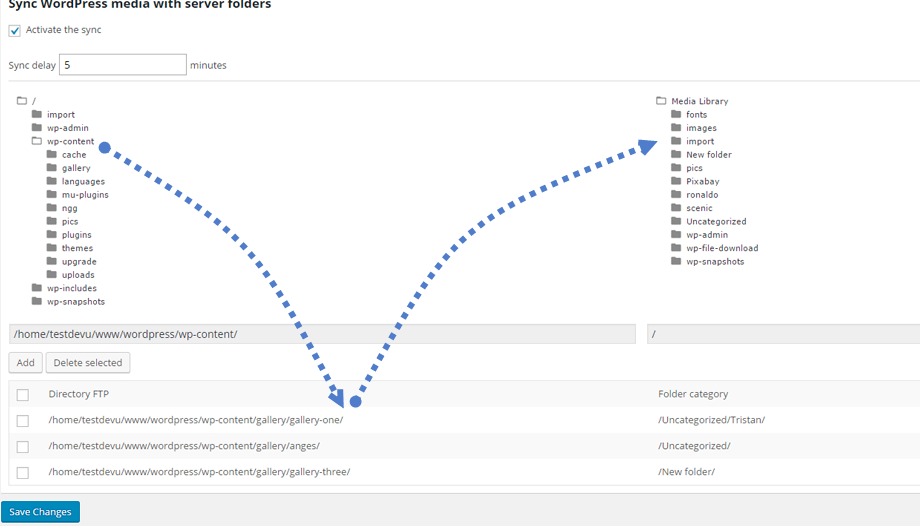Click the cache folder icon
Viewport: 920px width, 526px height.
52,154
